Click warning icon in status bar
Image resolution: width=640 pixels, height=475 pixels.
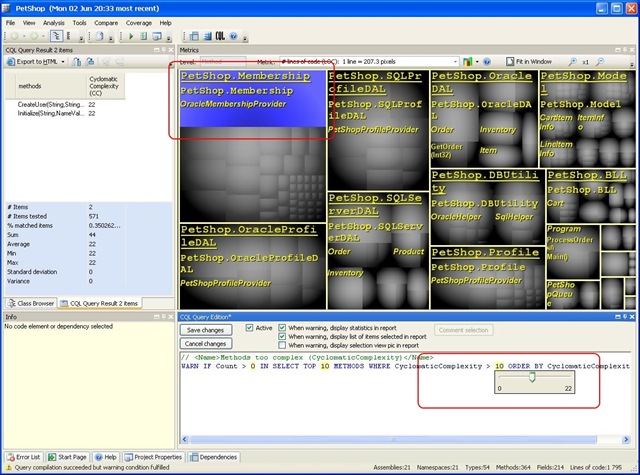(9, 468)
